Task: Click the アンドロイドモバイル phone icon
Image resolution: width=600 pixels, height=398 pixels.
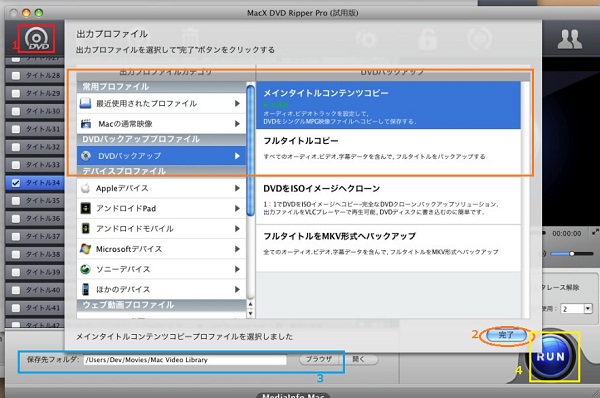Action: 86,228
